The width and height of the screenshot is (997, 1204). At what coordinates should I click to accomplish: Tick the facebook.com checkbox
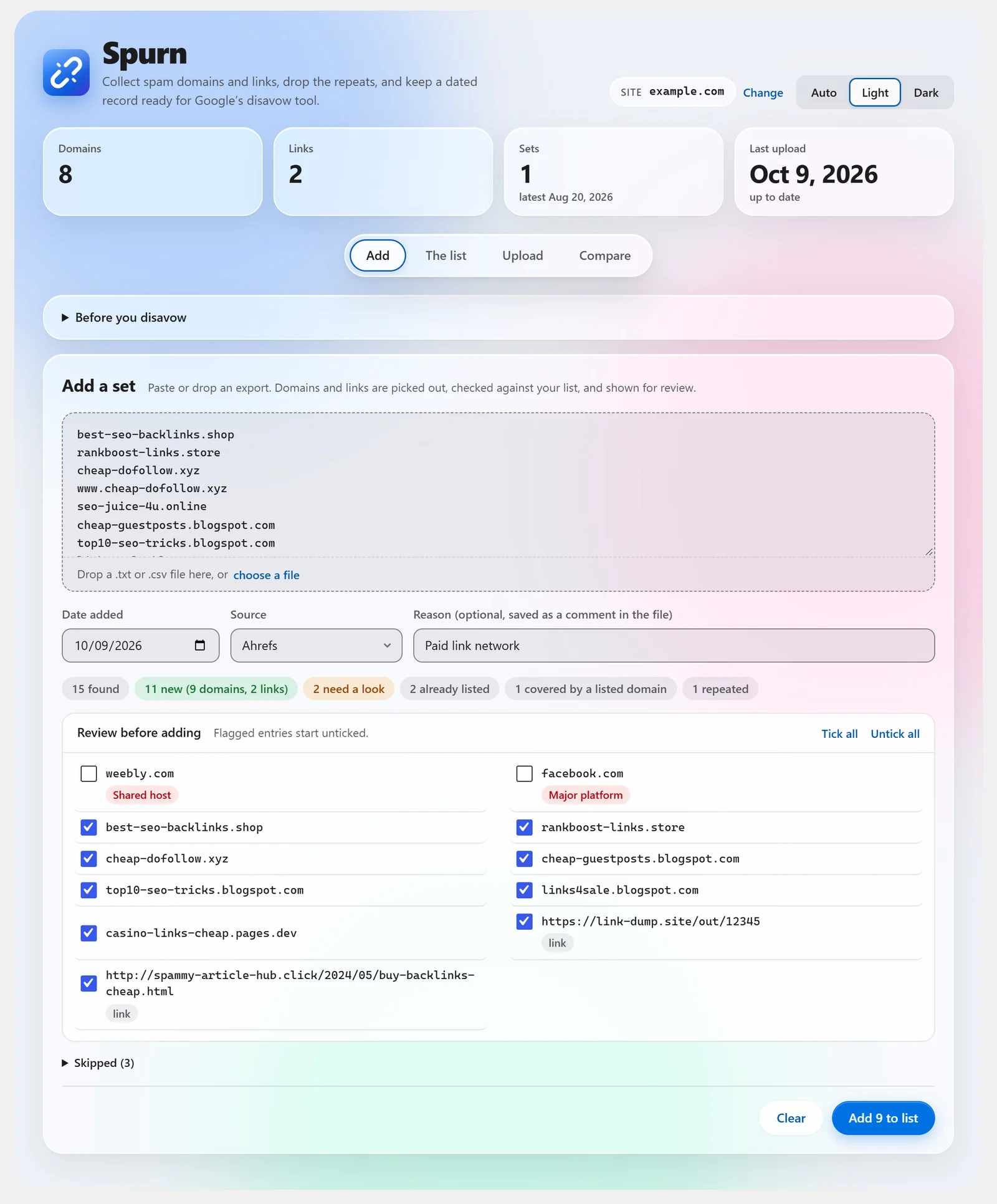click(x=525, y=773)
